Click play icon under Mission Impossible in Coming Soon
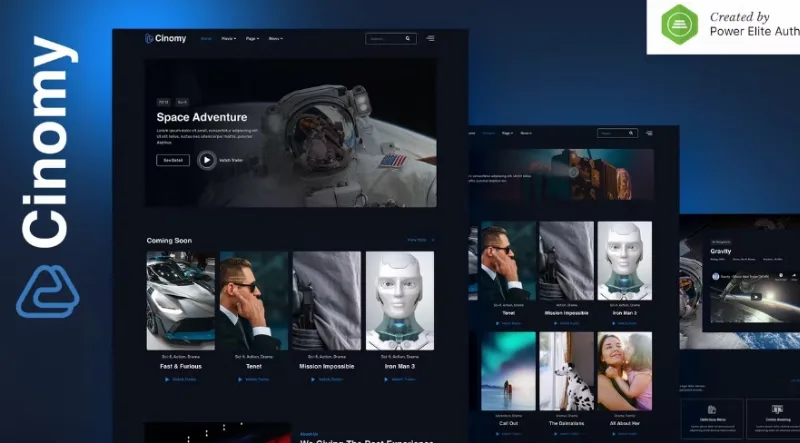Image resolution: width=800 pixels, height=443 pixels. tap(313, 380)
